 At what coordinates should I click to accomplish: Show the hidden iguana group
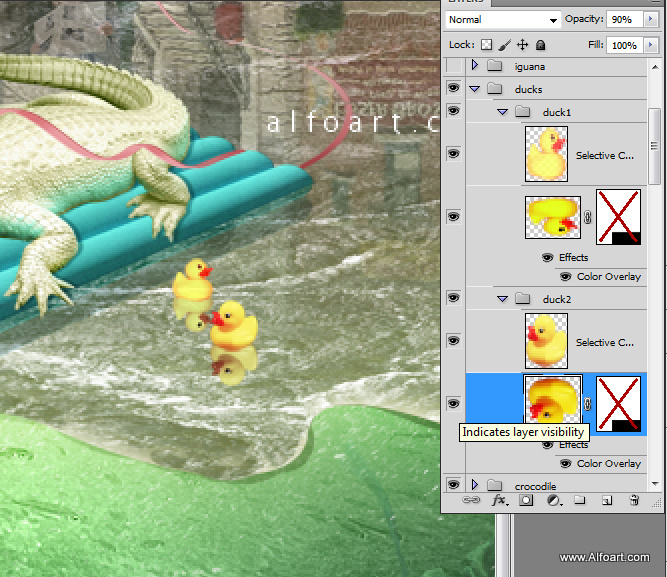click(453, 66)
